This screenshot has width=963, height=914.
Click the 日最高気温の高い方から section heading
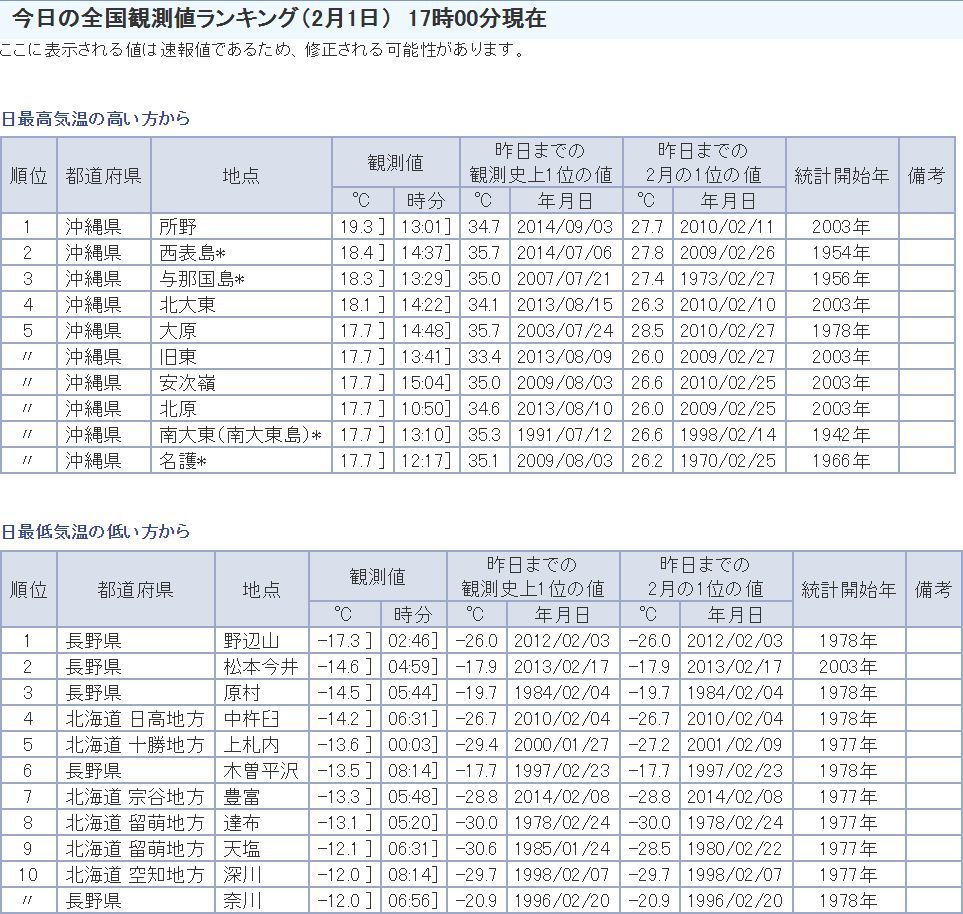(x=95, y=119)
